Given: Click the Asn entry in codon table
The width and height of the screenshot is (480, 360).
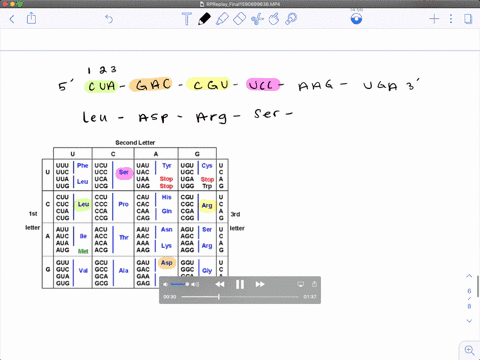Looking at the screenshot, I should pyautogui.click(x=166, y=229).
